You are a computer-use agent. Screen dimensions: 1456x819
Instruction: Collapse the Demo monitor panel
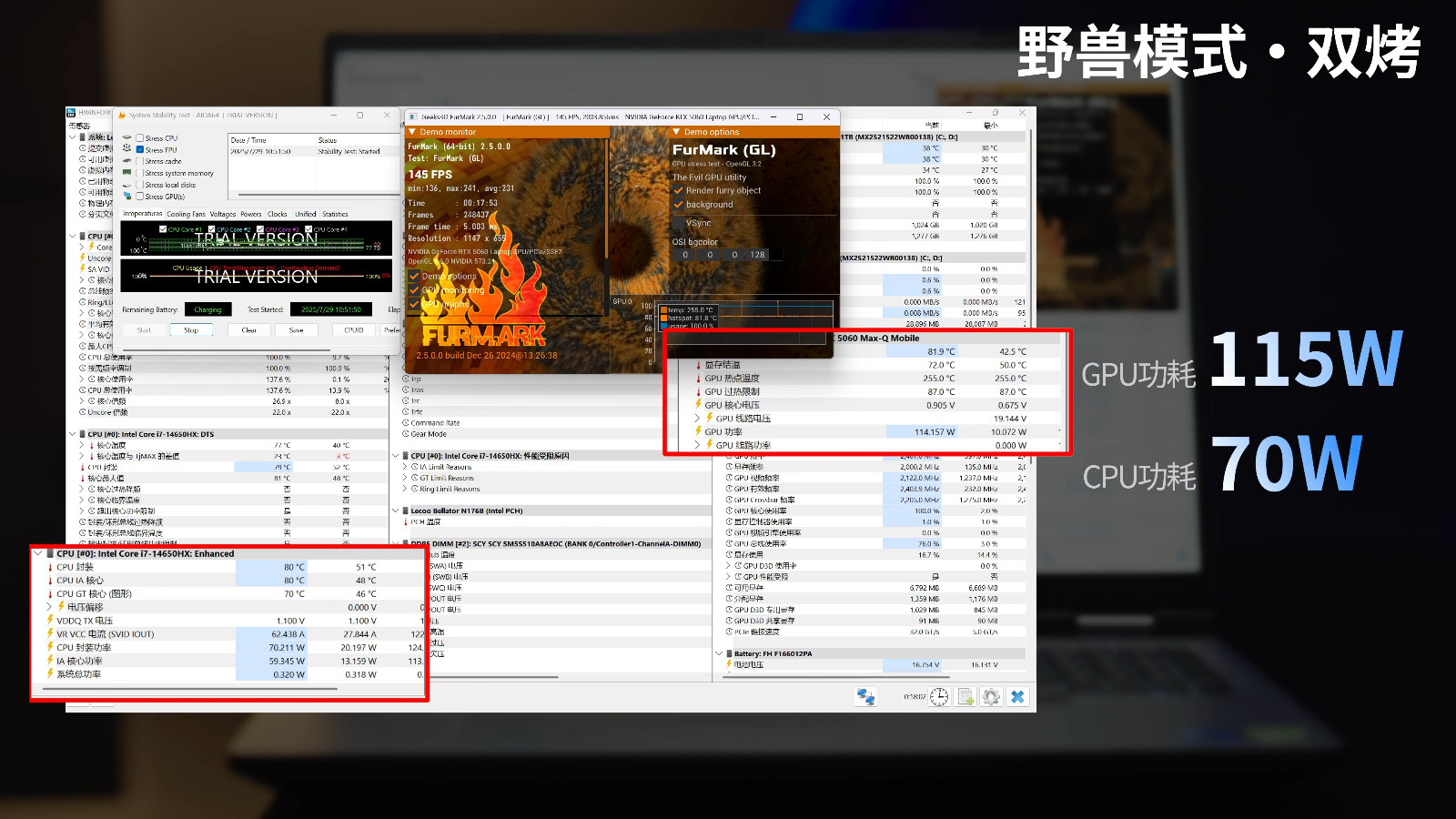[x=412, y=132]
